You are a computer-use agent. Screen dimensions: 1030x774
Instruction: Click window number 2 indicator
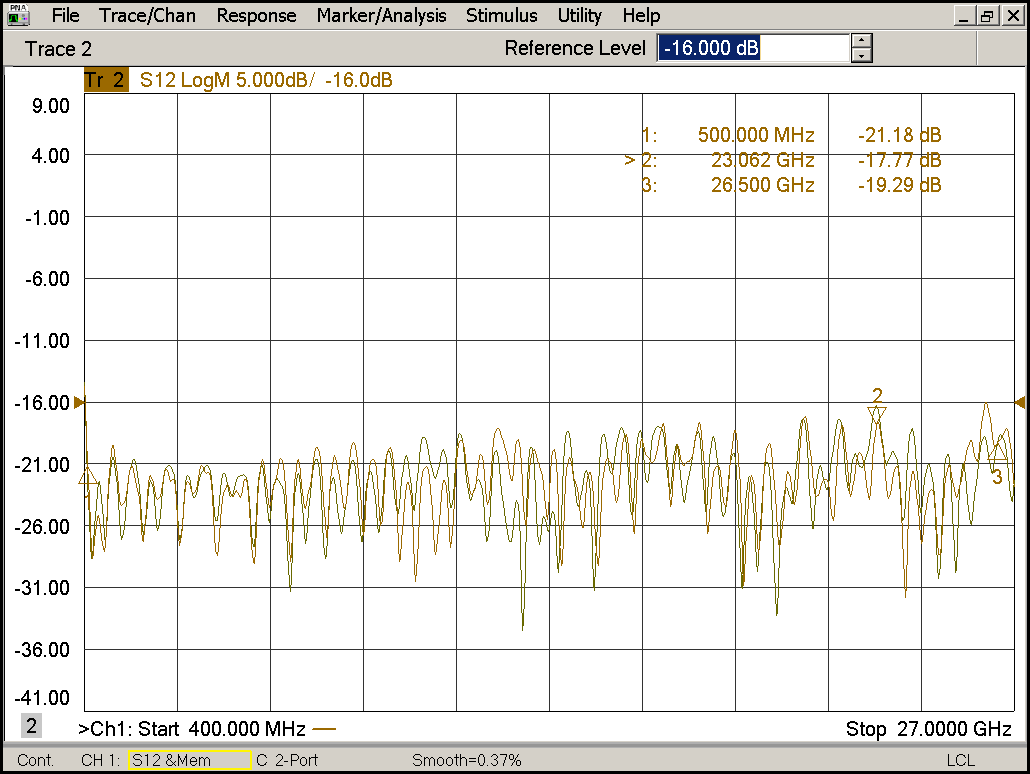31,726
